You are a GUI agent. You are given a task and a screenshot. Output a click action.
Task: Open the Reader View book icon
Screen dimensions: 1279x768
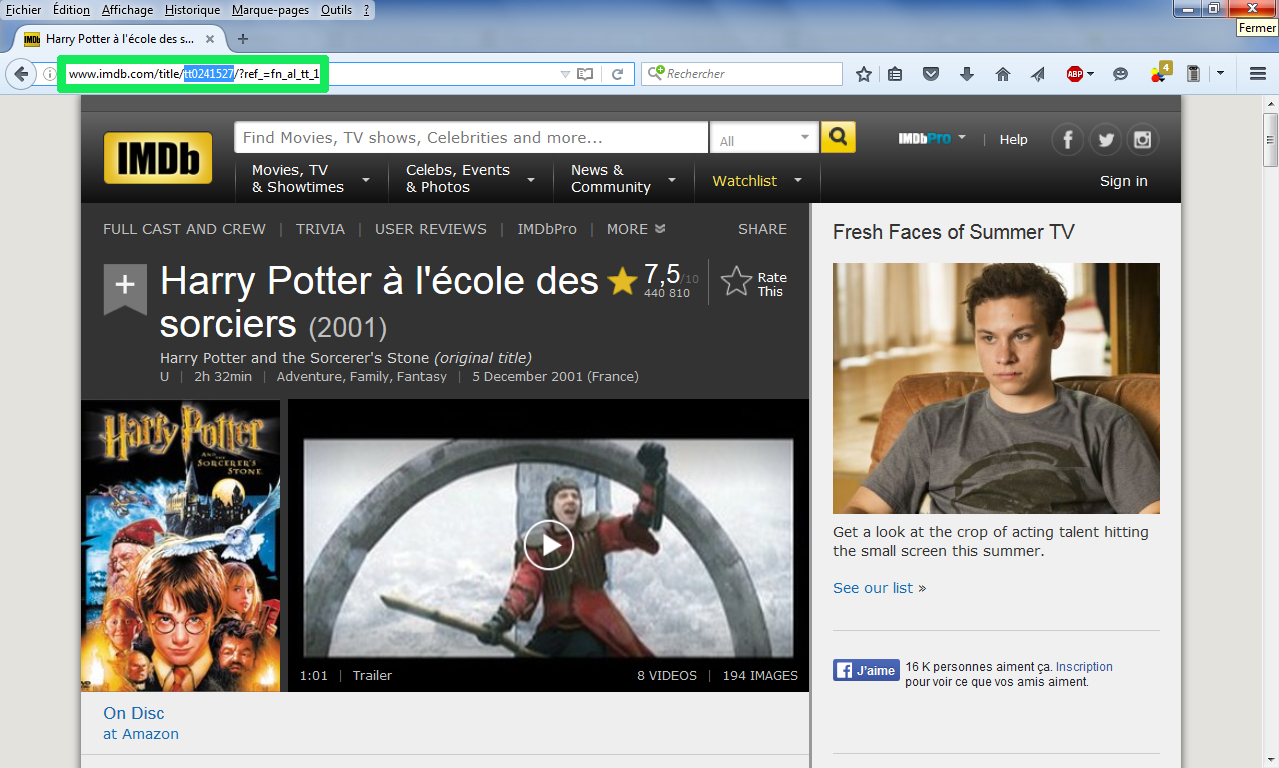tap(585, 74)
